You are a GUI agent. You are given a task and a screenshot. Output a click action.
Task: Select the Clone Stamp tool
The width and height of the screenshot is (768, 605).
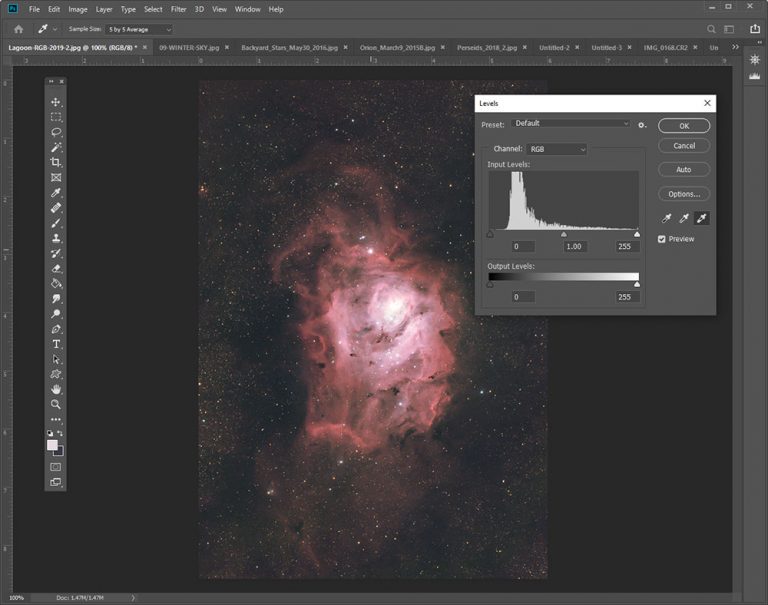point(56,238)
